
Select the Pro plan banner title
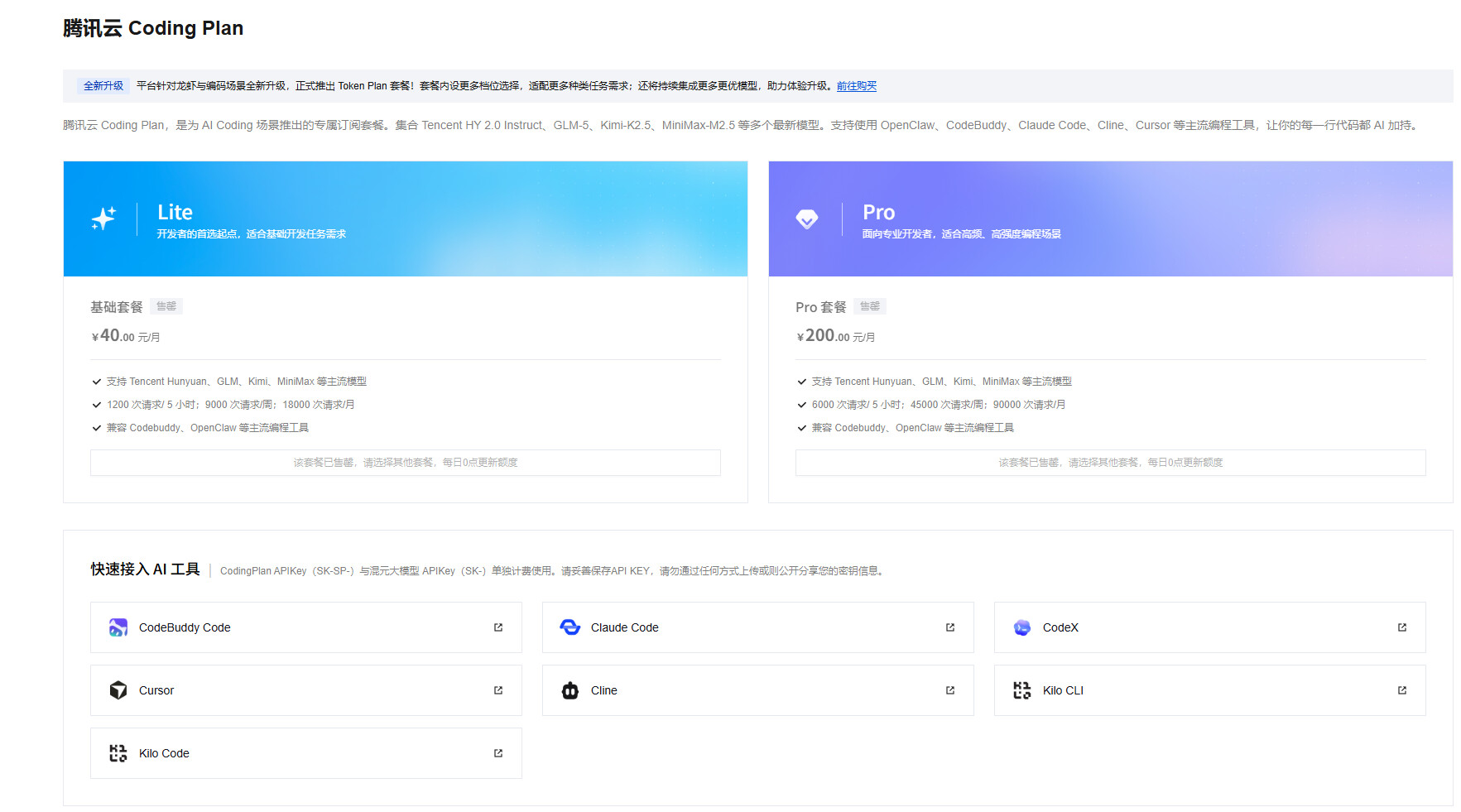[x=878, y=213]
